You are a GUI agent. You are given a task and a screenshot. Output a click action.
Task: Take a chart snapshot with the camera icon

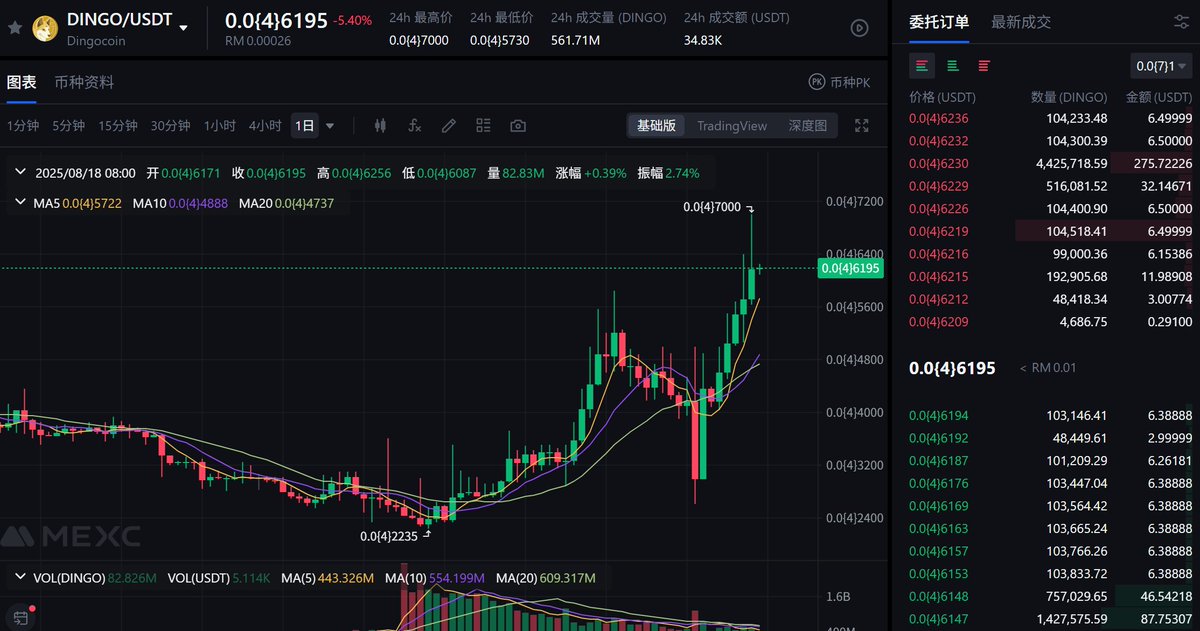518,126
